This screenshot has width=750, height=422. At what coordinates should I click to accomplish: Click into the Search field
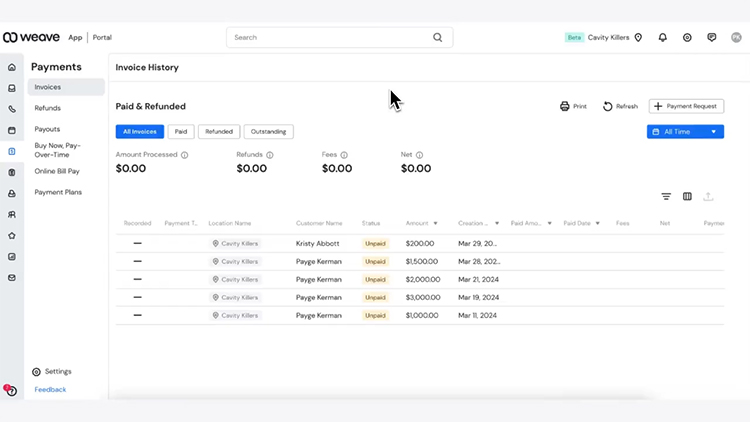(x=330, y=37)
